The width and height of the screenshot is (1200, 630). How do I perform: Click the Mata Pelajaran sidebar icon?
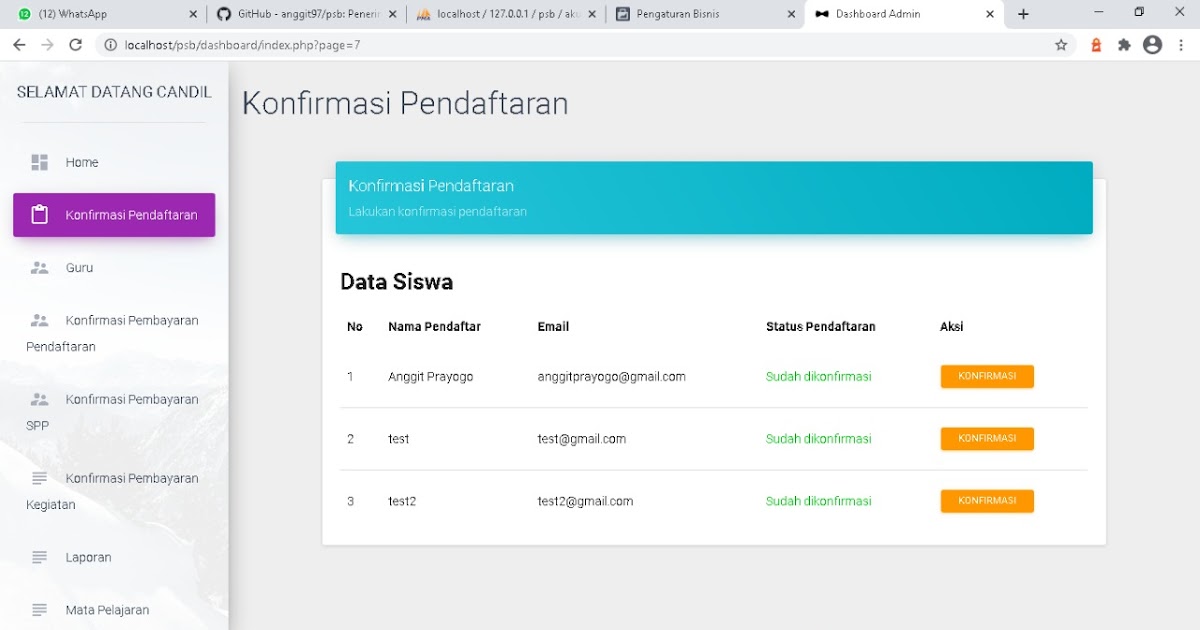click(x=40, y=609)
